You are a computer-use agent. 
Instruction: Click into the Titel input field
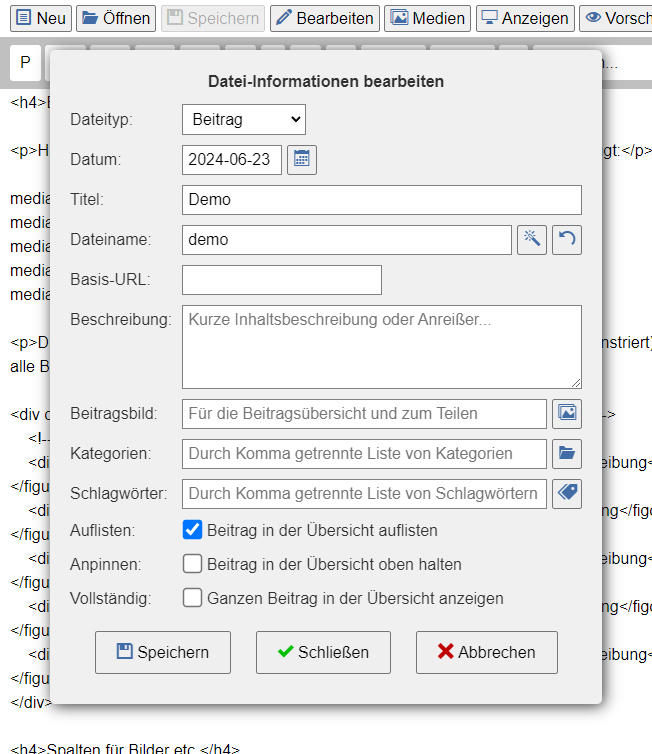(x=381, y=200)
